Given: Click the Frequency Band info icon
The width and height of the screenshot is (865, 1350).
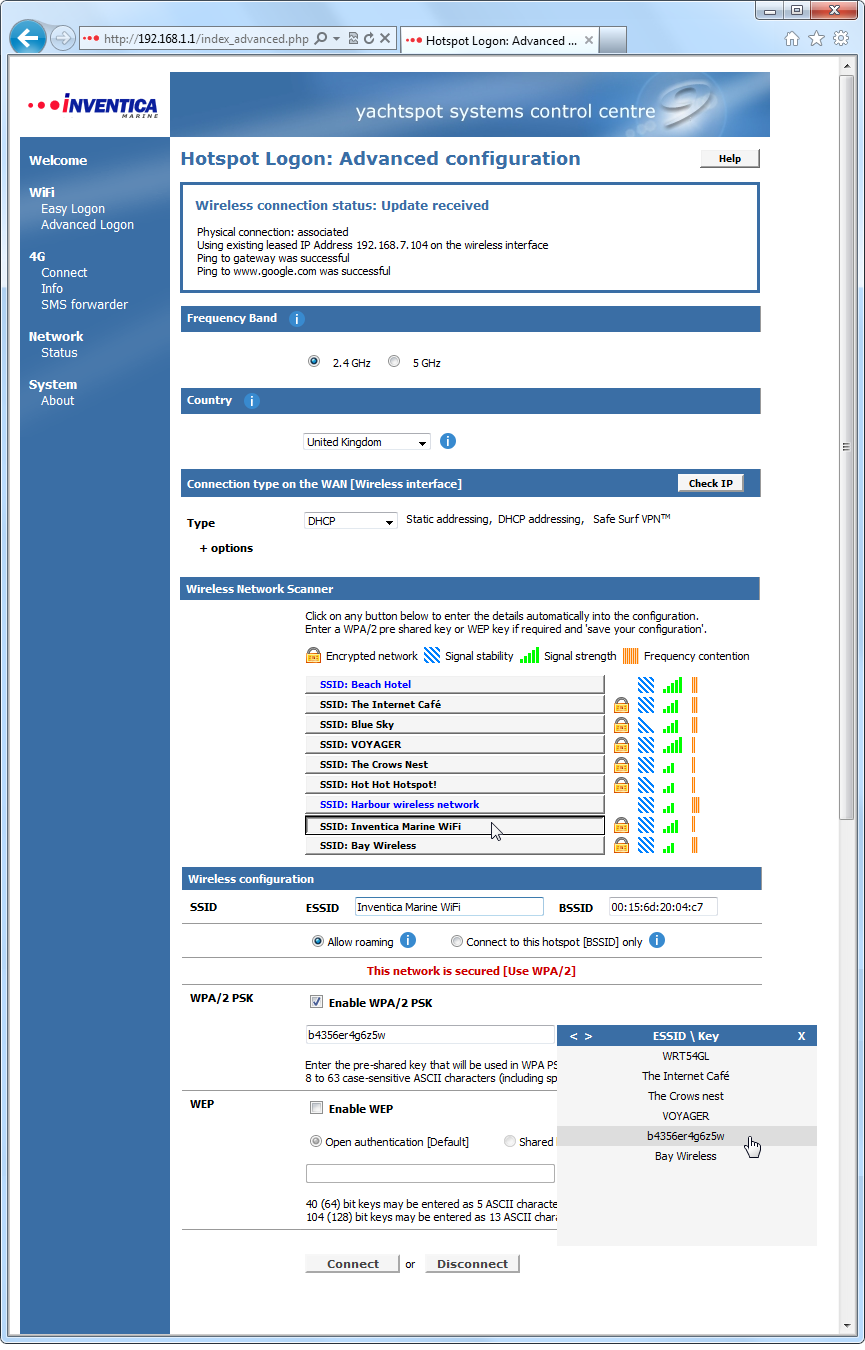Looking at the screenshot, I should [297, 319].
